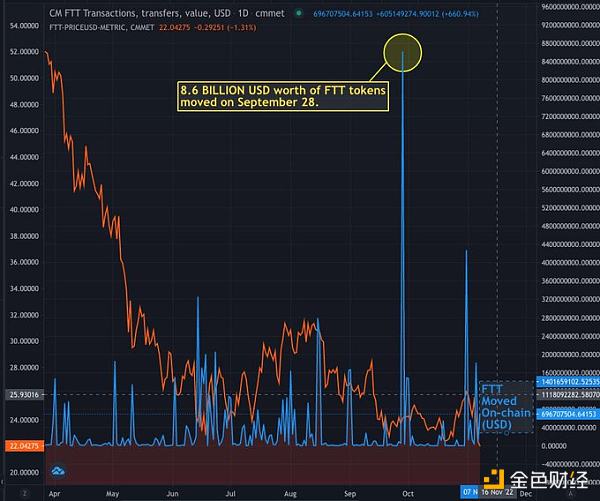600x501 pixels.
Task: Click the TradingView cloud logo icon
Action: [x=57, y=471]
